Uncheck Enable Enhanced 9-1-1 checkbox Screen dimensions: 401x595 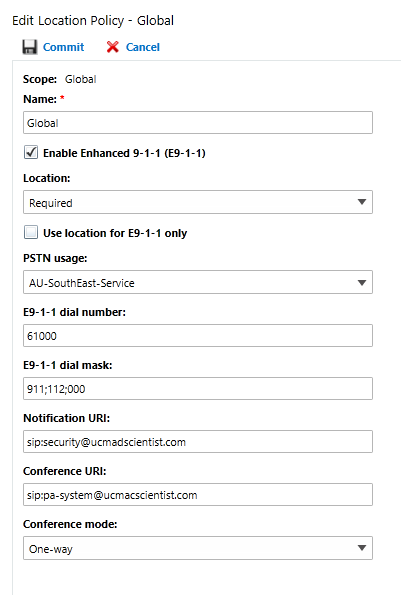(x=31, y=152)
